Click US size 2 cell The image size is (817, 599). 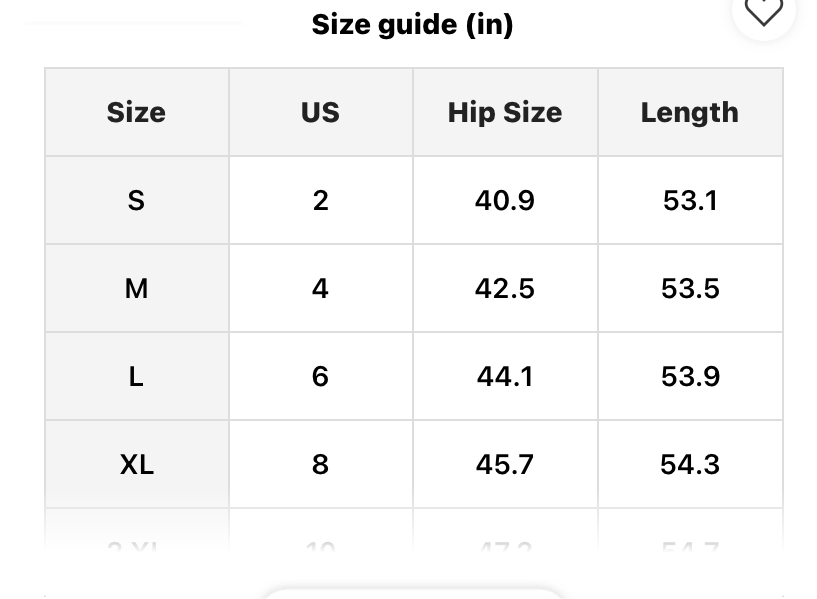(320, 200)
